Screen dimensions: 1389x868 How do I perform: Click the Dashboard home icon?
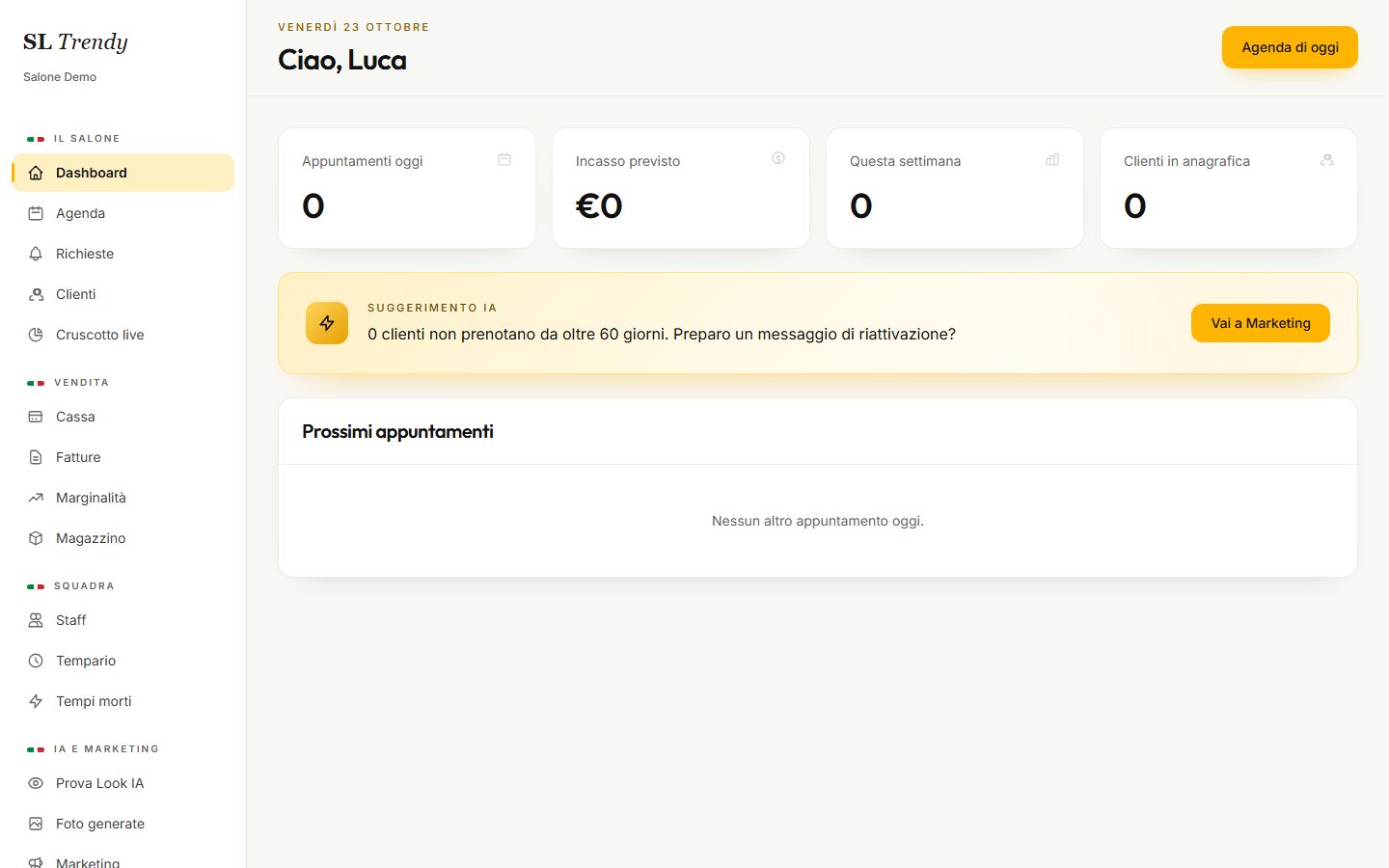point(36,173)
